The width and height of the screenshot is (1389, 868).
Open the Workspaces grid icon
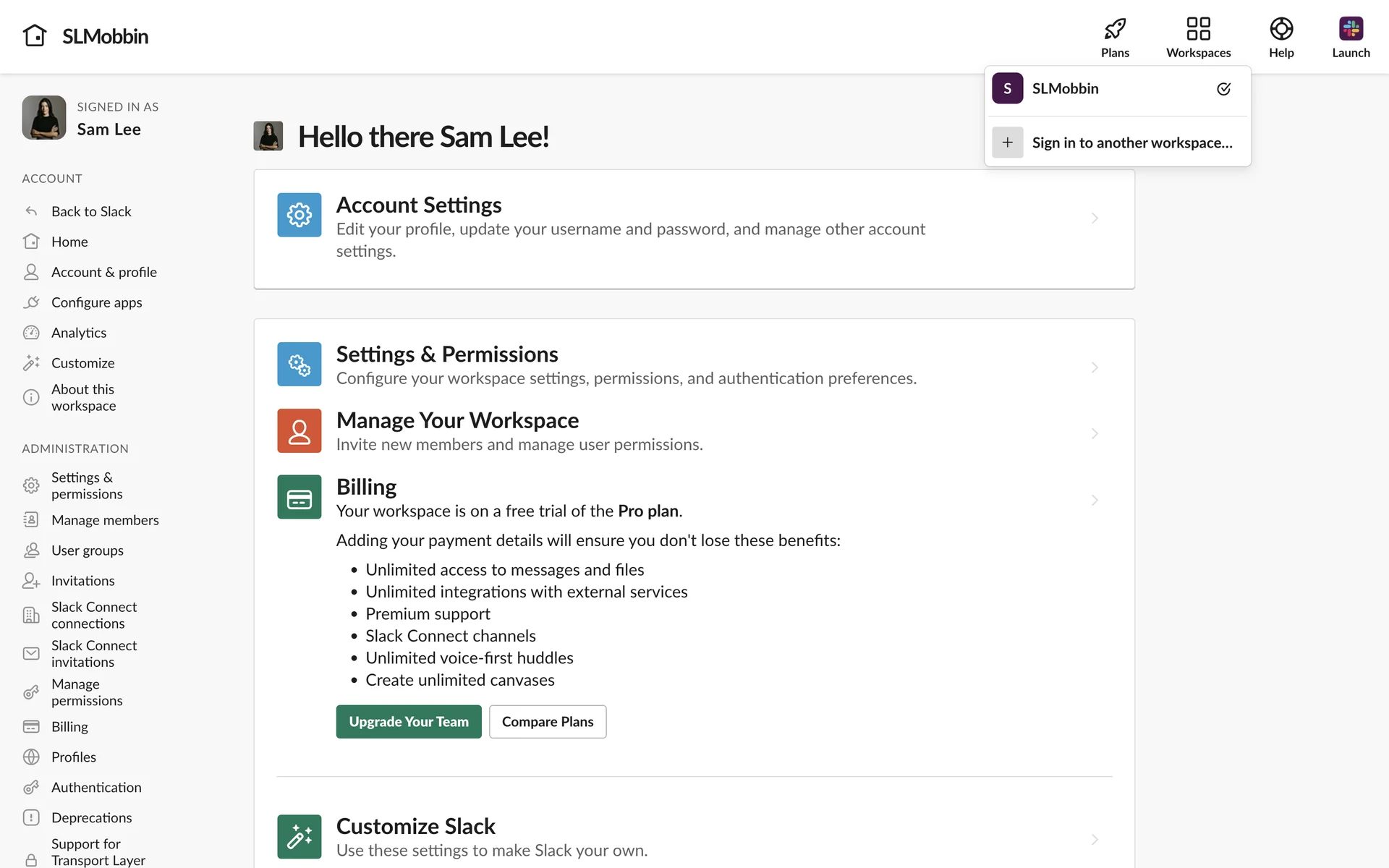tap(1198, 30)
